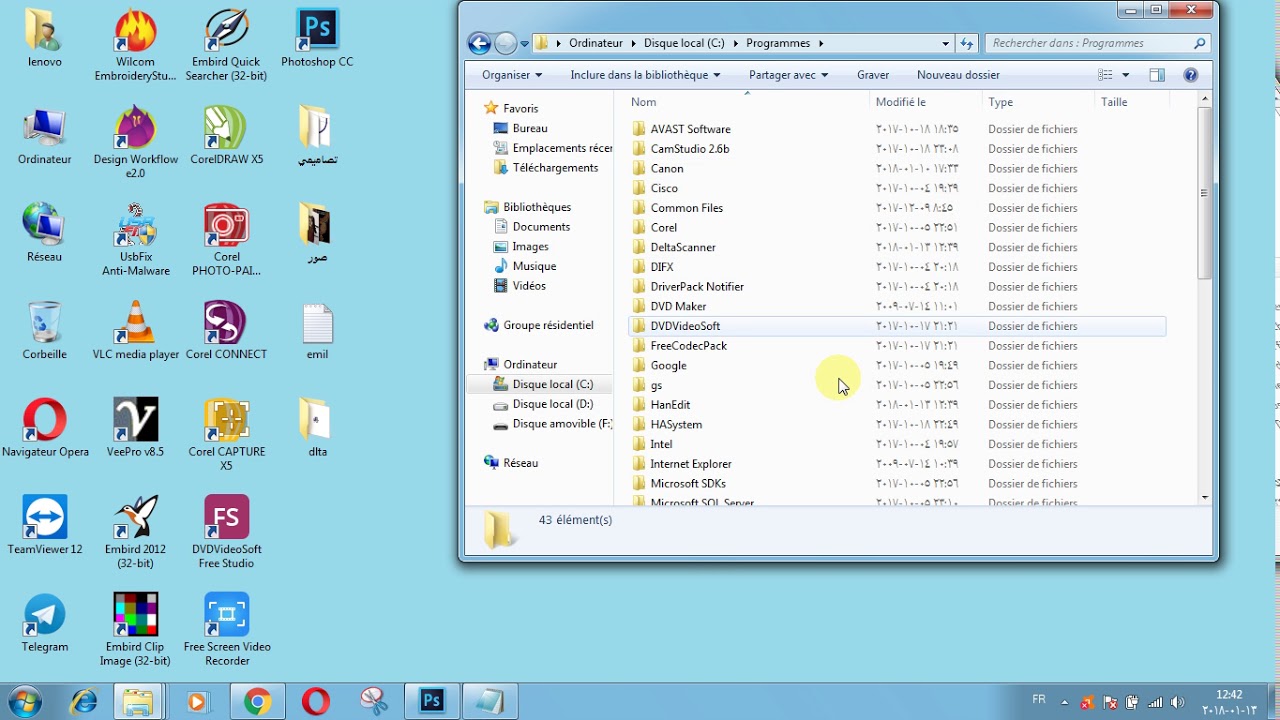Show hidden tray icons arrow
Screen dimensions: 1280x720
1065,702
